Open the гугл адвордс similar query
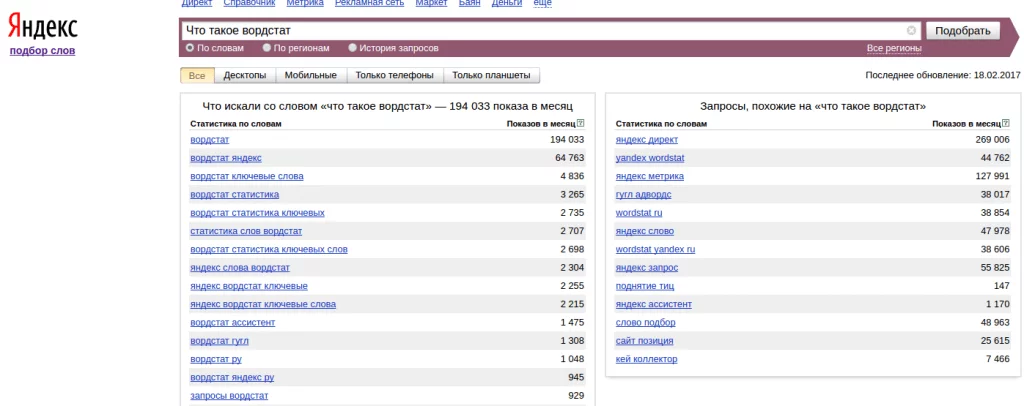 coord(643,195)
